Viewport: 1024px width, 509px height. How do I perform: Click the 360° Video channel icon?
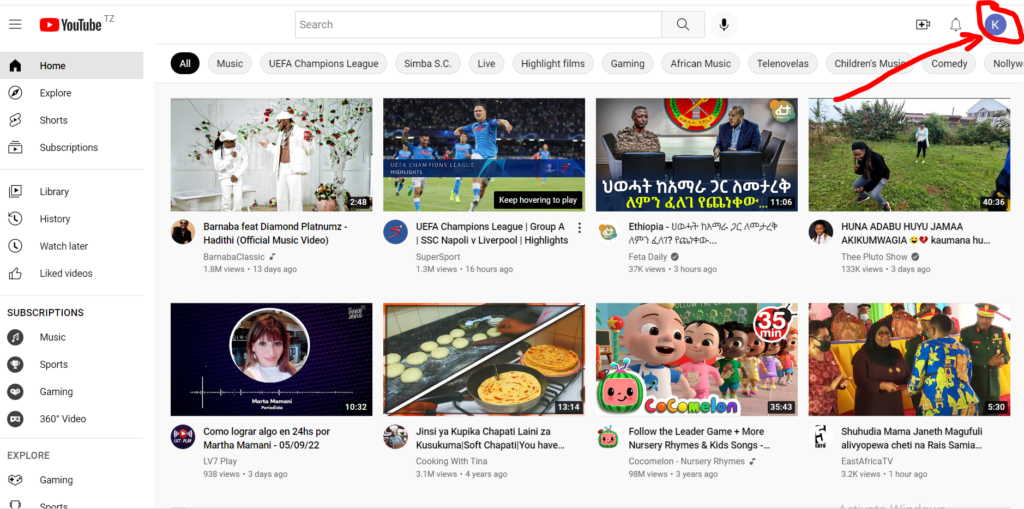point(15,419)
